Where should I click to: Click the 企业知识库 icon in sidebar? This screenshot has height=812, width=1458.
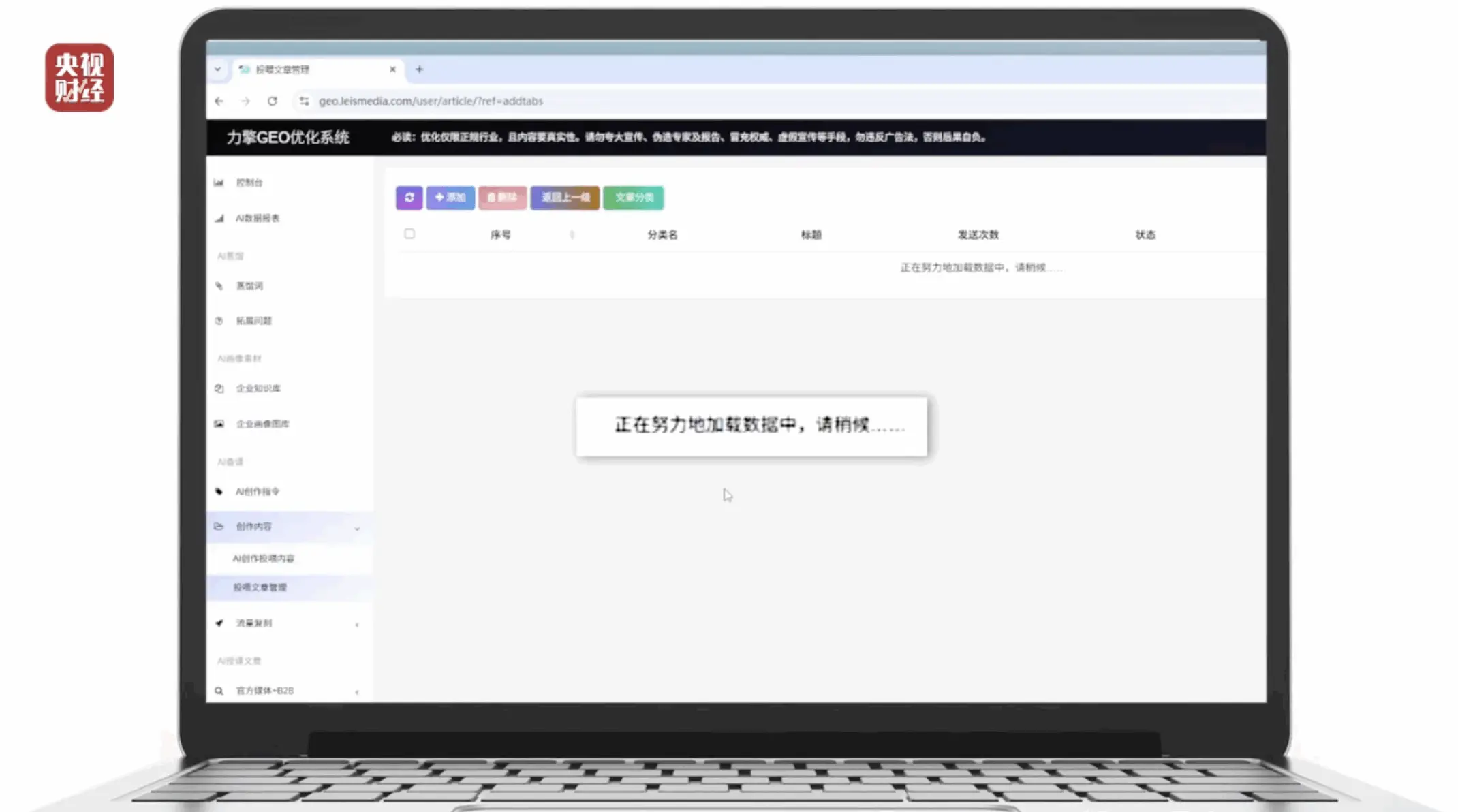[219, 388]
